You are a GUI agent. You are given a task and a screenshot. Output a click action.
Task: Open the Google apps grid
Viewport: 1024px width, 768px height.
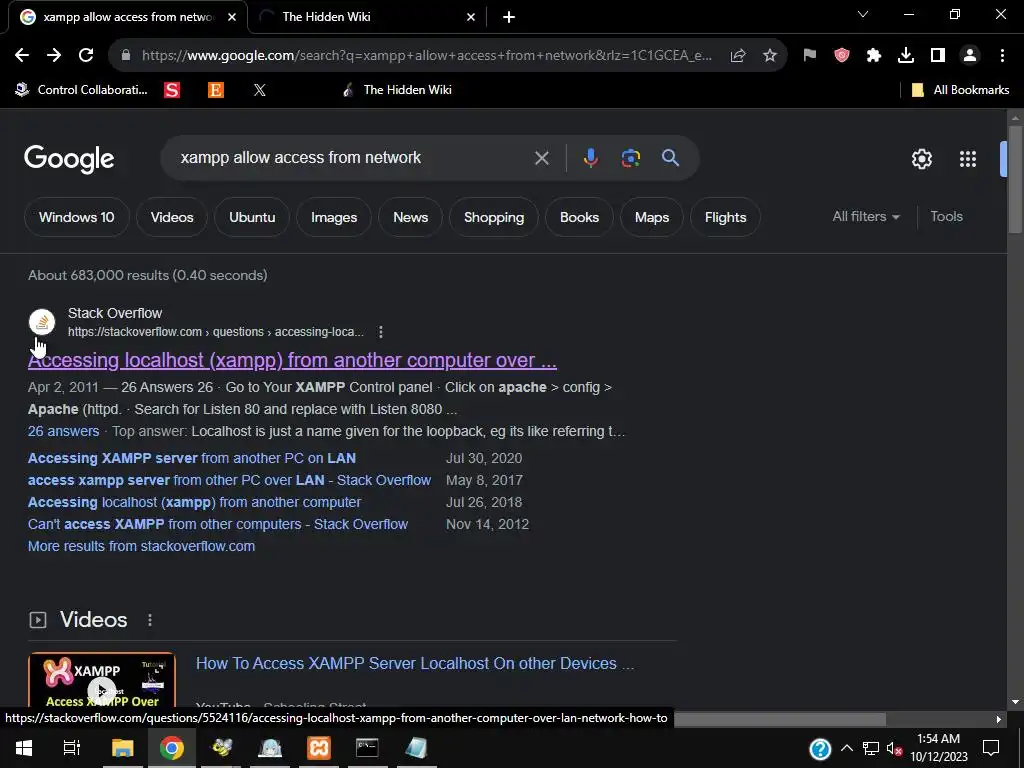point(968,159)
